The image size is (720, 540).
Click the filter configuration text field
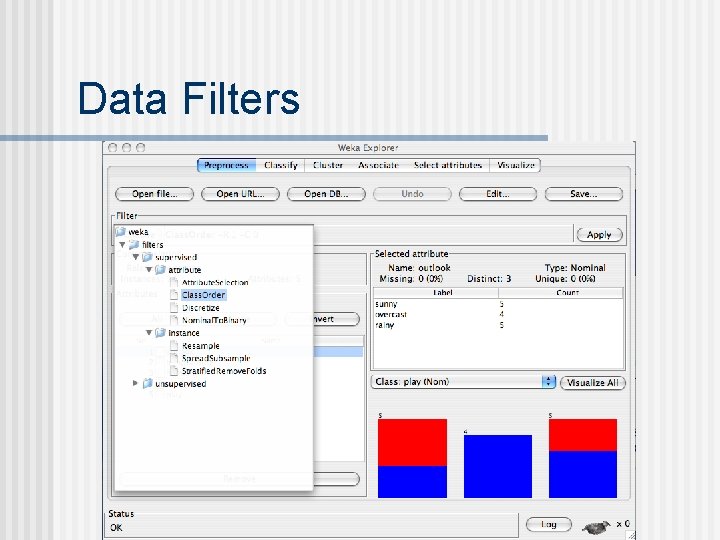point(443,235)
